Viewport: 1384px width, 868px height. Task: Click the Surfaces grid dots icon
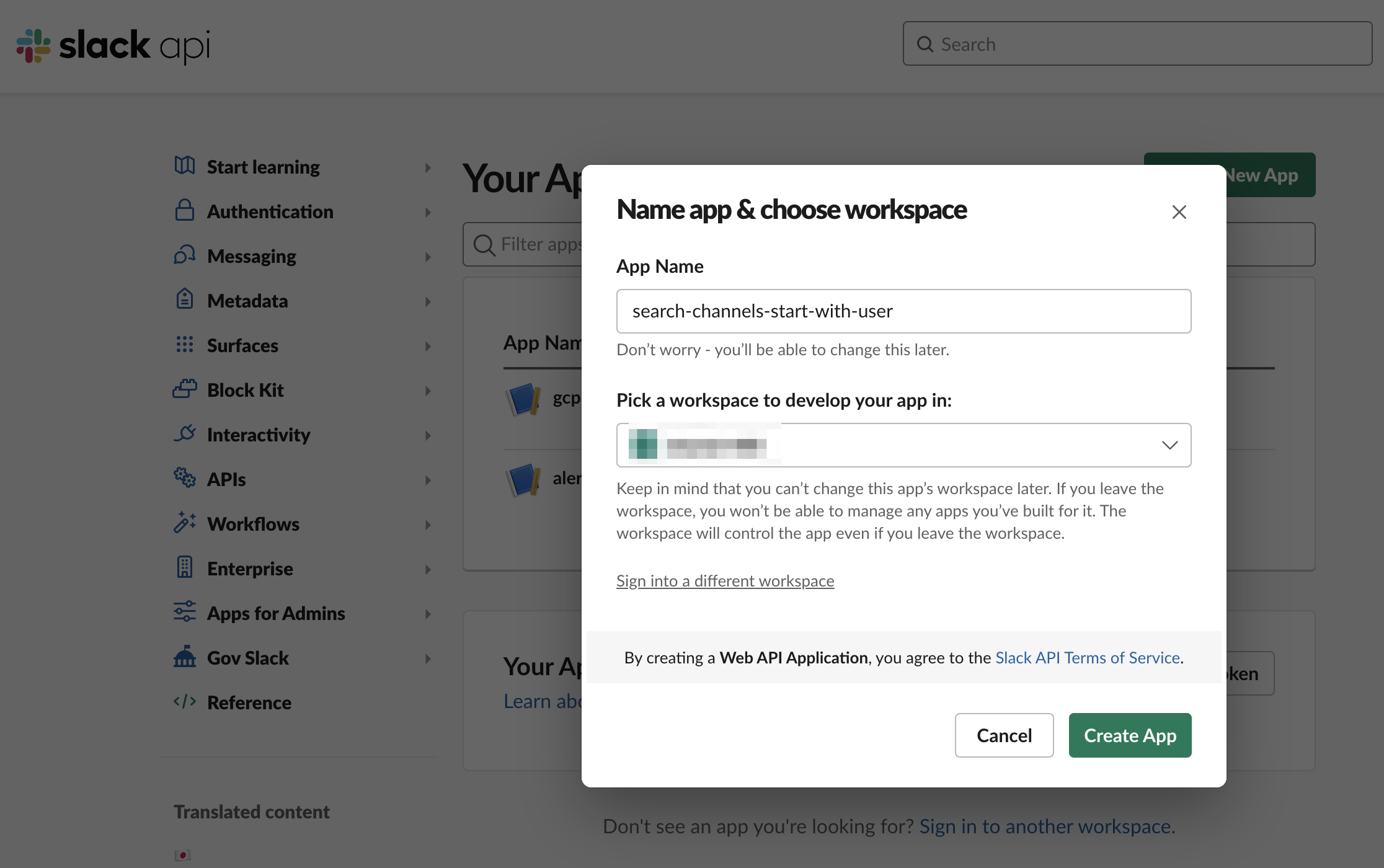pos(185,344)
